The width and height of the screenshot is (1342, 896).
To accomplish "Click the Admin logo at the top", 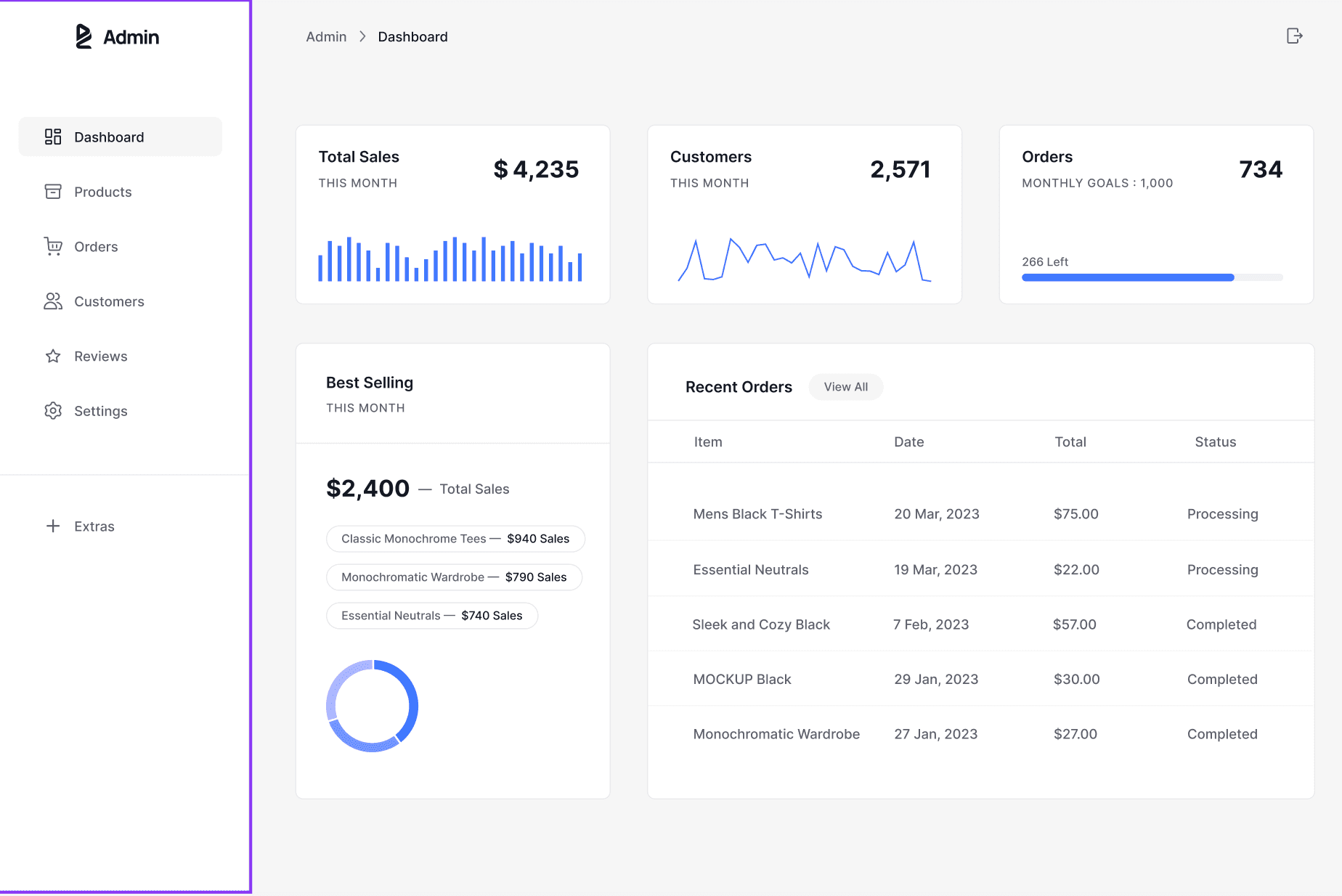I will coord(118,36).
